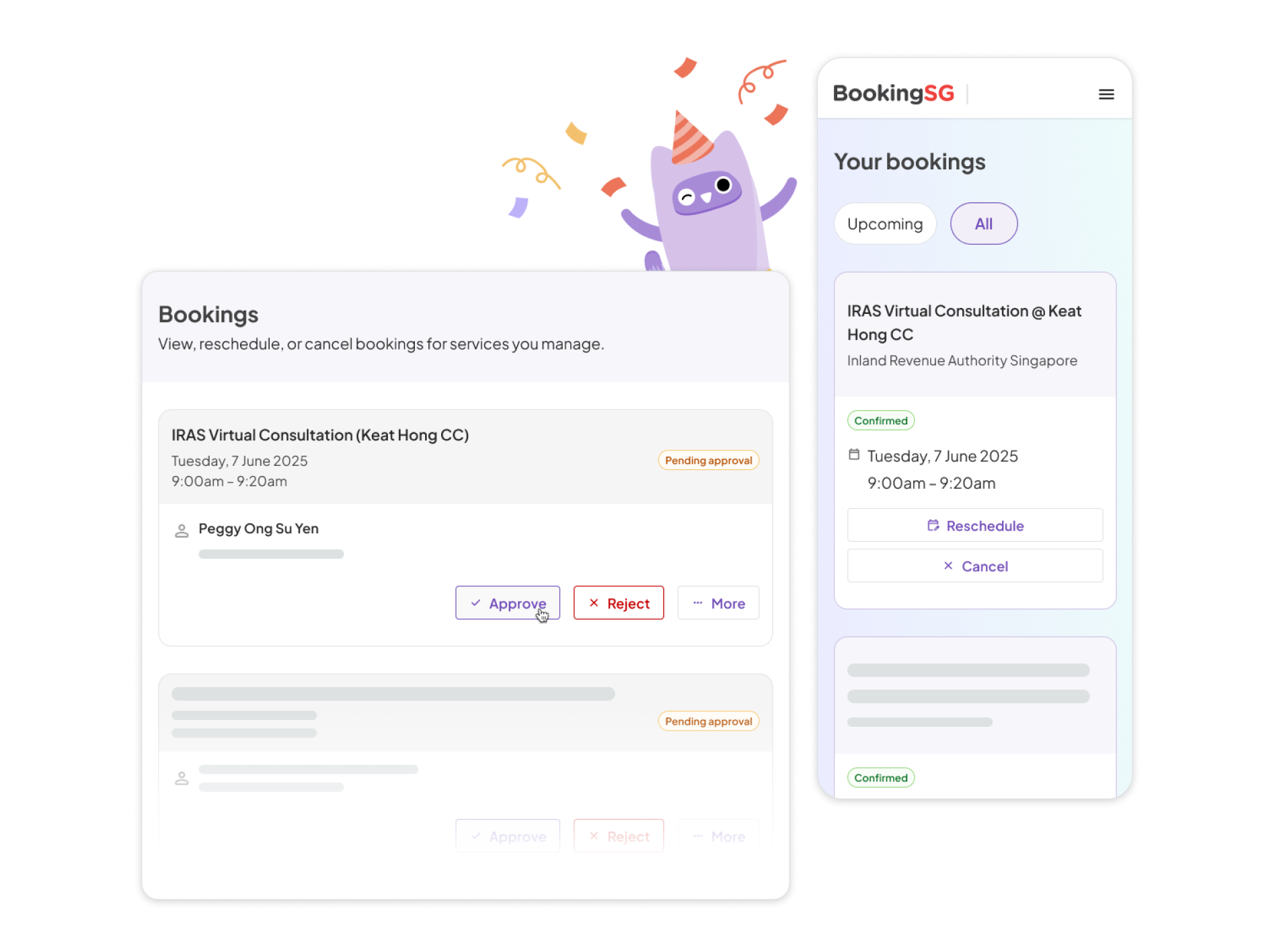This screenshot has height=952, width=1275.
Task: Click the X icon inside the Reject button
Action: 594,603
